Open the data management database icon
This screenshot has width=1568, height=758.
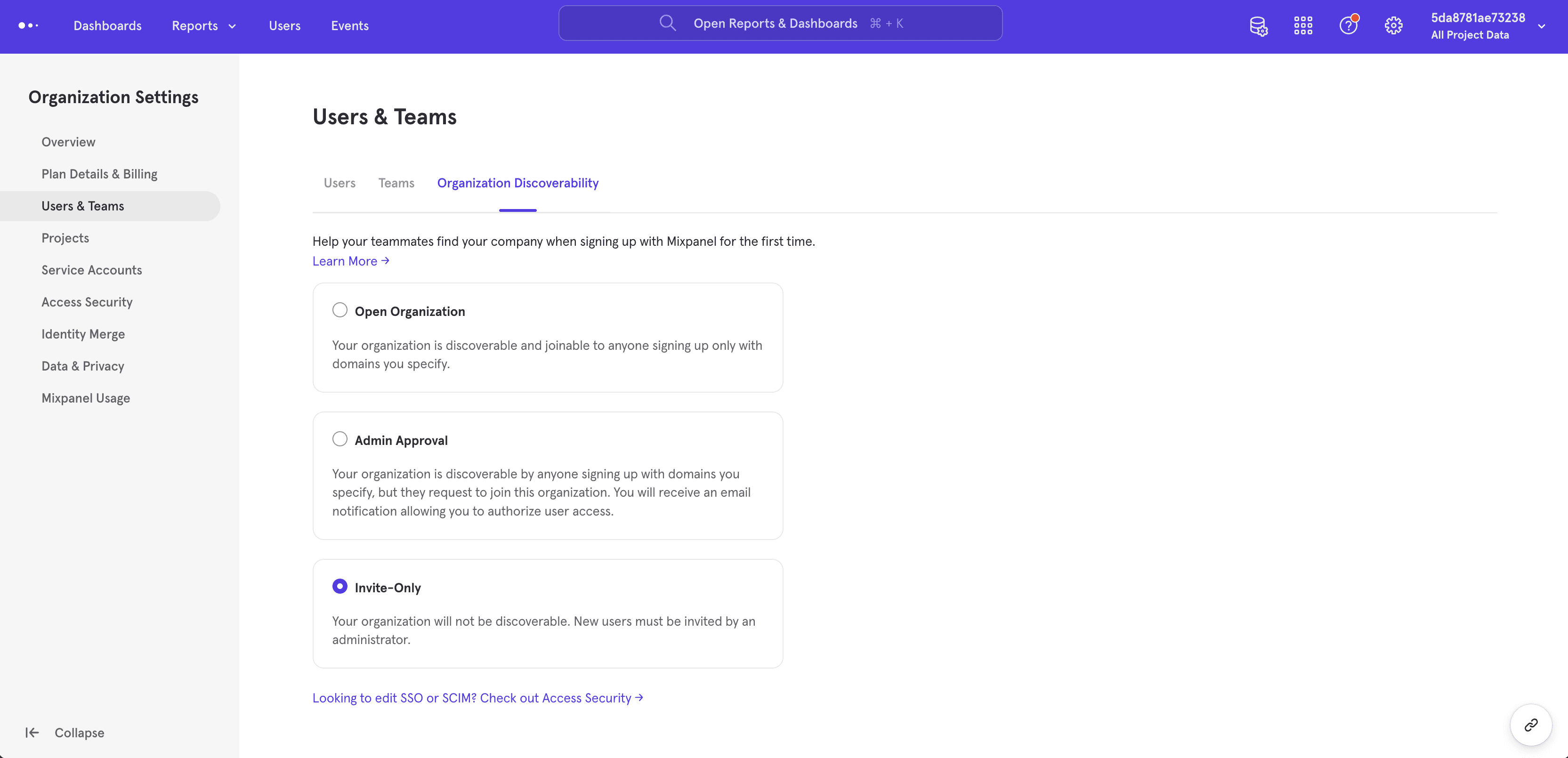click(1258, 25)
